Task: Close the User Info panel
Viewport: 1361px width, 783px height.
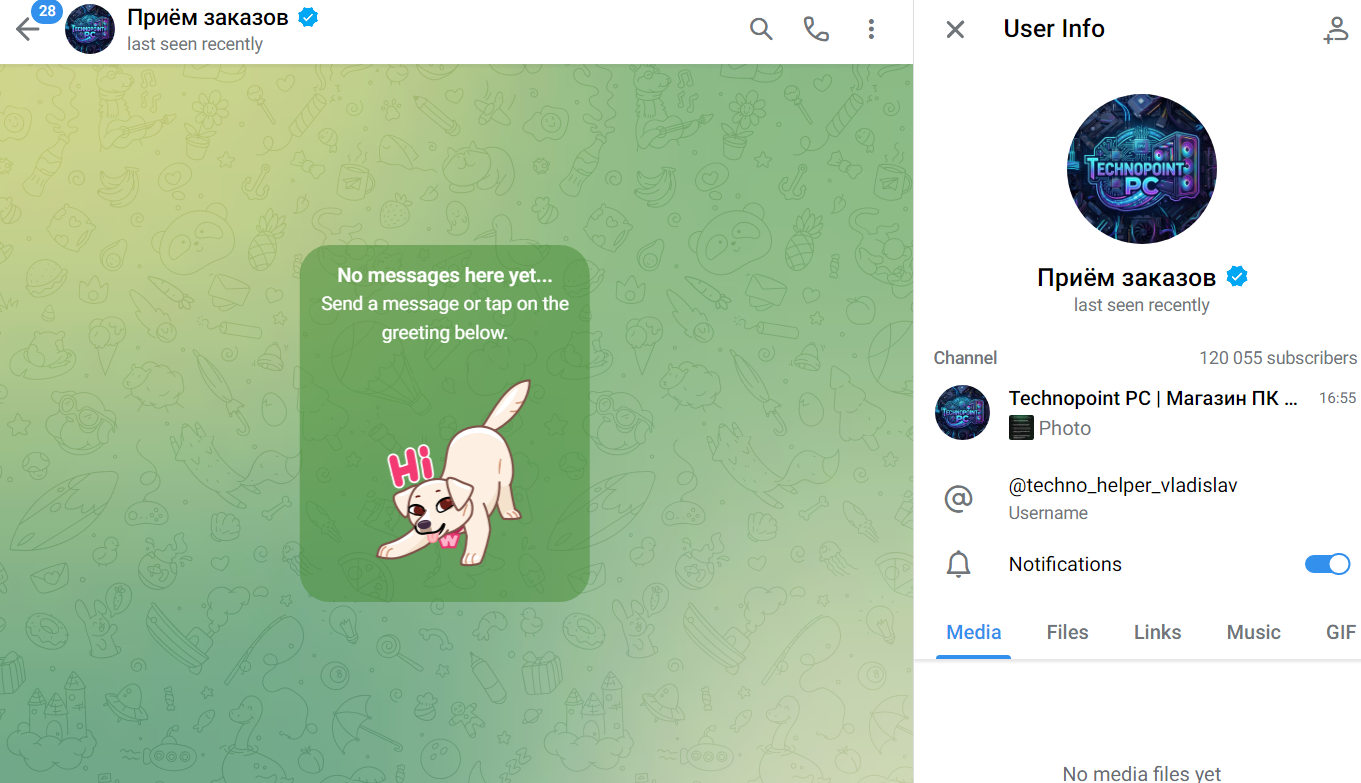Action: click(x=955, y=29)
